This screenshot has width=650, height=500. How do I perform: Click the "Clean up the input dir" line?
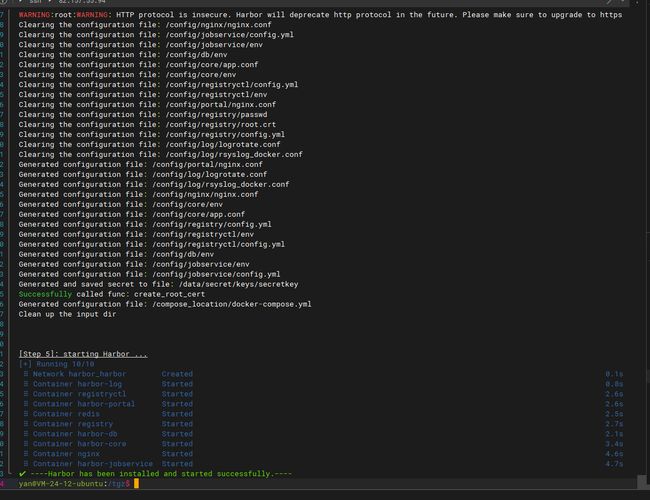pyautogui.click(x=66, y=314)
